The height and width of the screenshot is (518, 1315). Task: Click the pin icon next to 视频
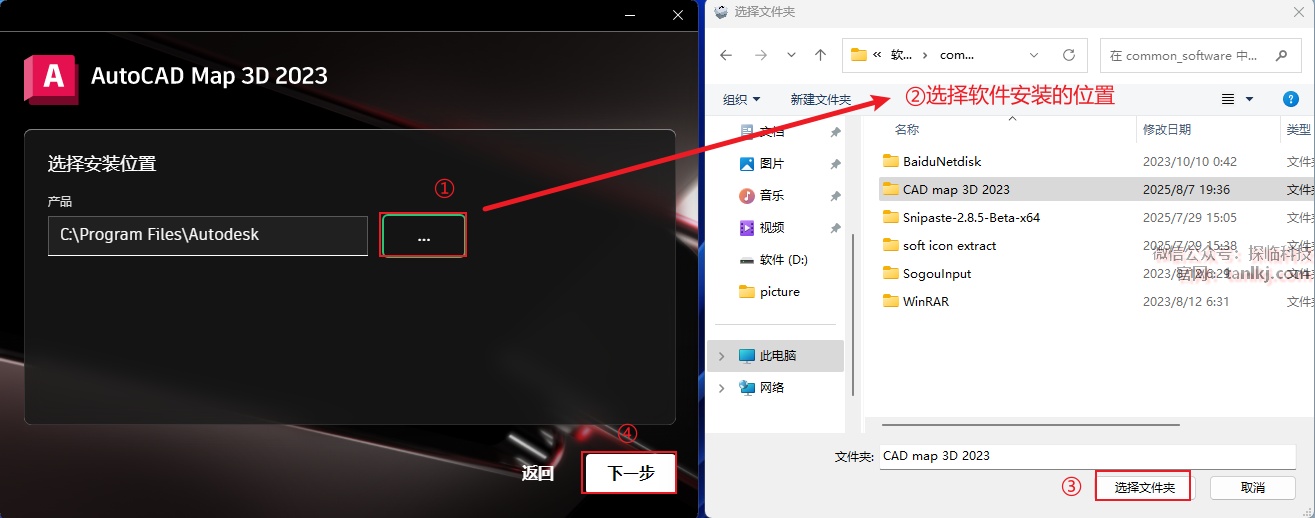coord(835,228)
